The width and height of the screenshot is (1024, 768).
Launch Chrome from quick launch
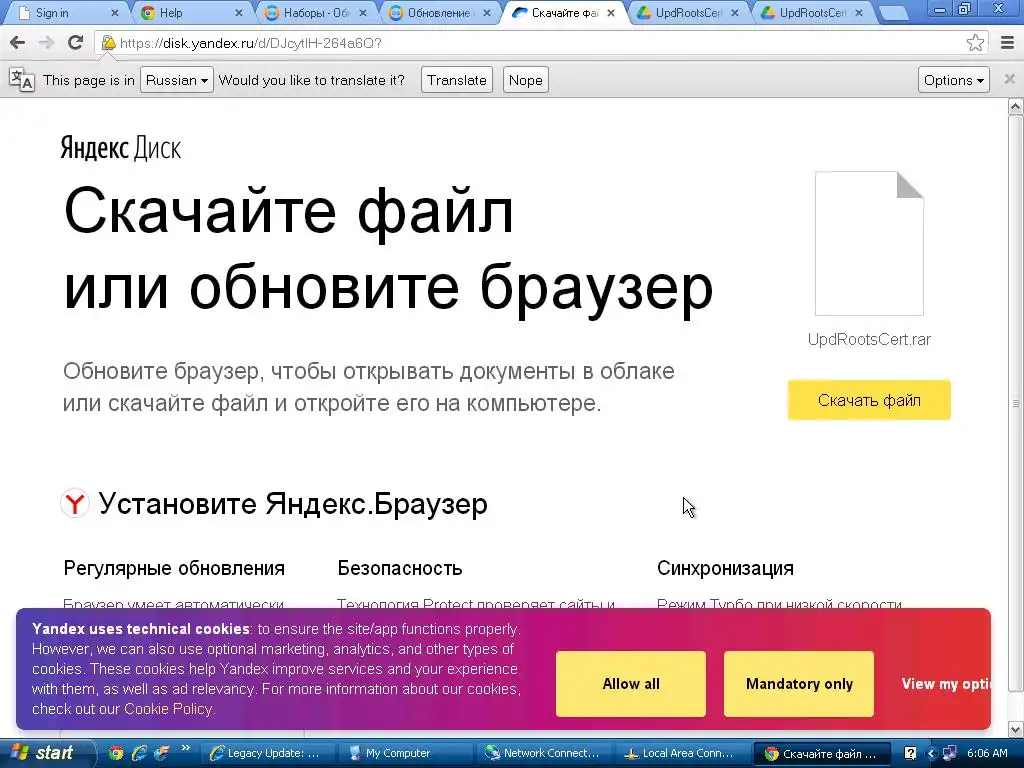click(116, 753)
